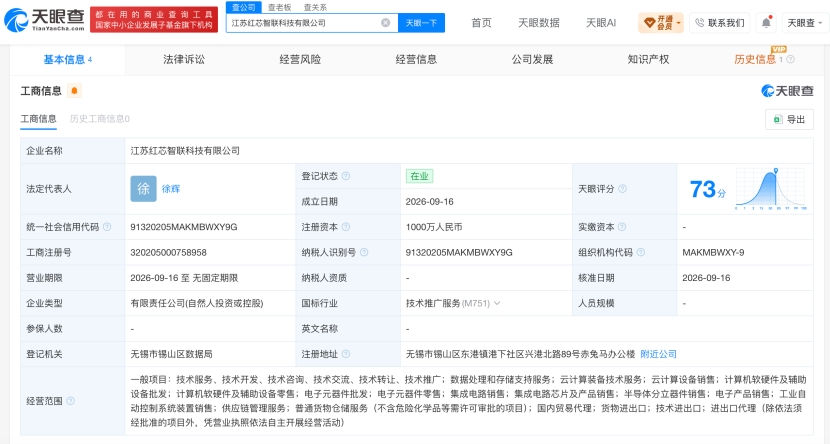Select the 历史工商信息0 sub-tab
The width and height of the screenshot is (830, 444).
click(100, 119)
